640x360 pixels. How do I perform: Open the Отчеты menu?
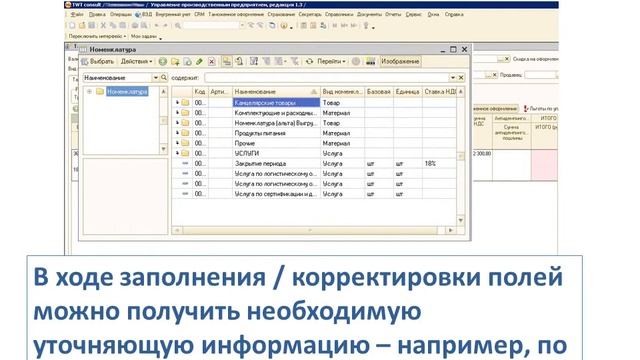(x=393, y=14)
